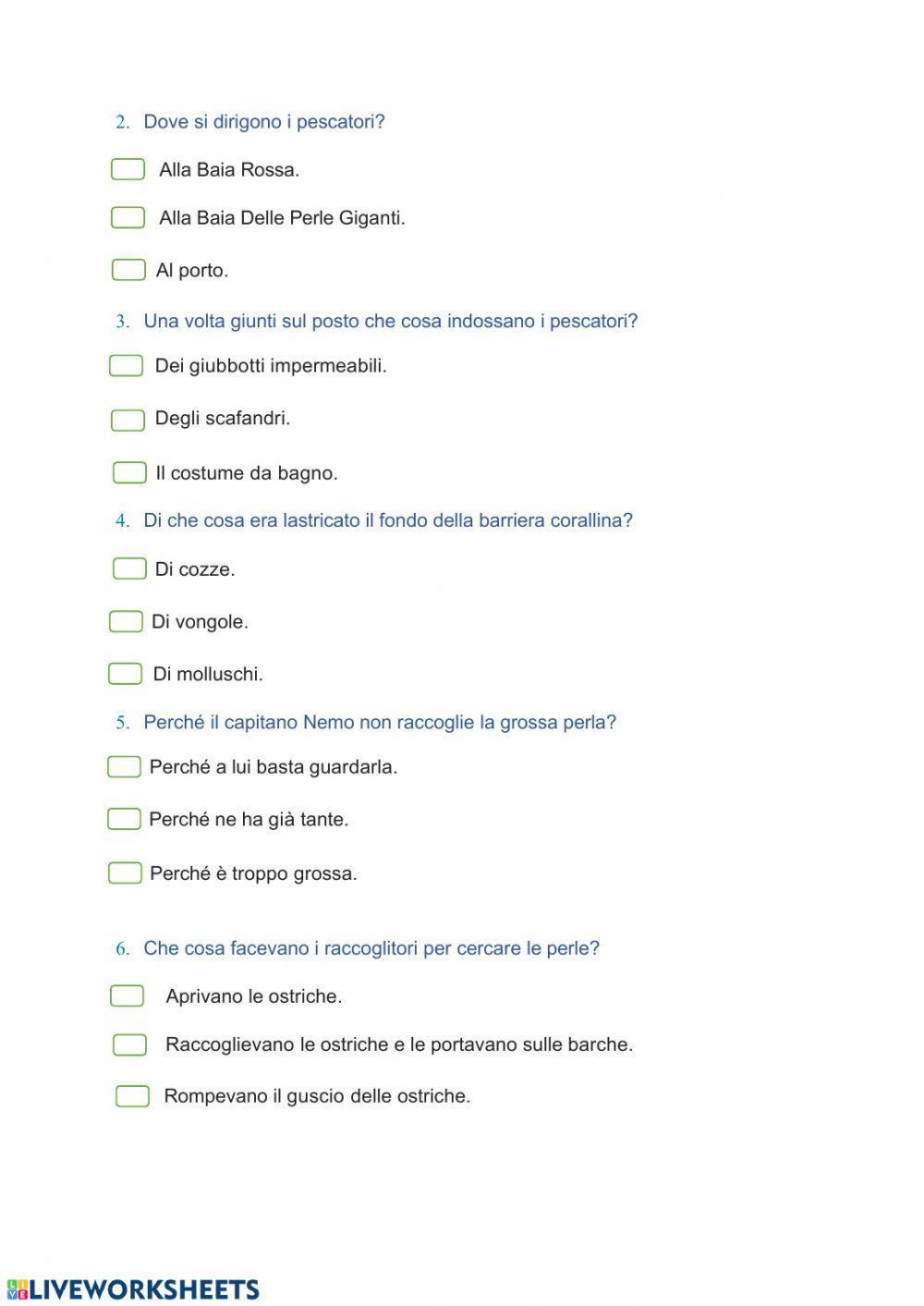Screen dimensions: 924x1306
Task: Select 'Perché è troppo grossa' checkbox
Action: tap(125, 873)
